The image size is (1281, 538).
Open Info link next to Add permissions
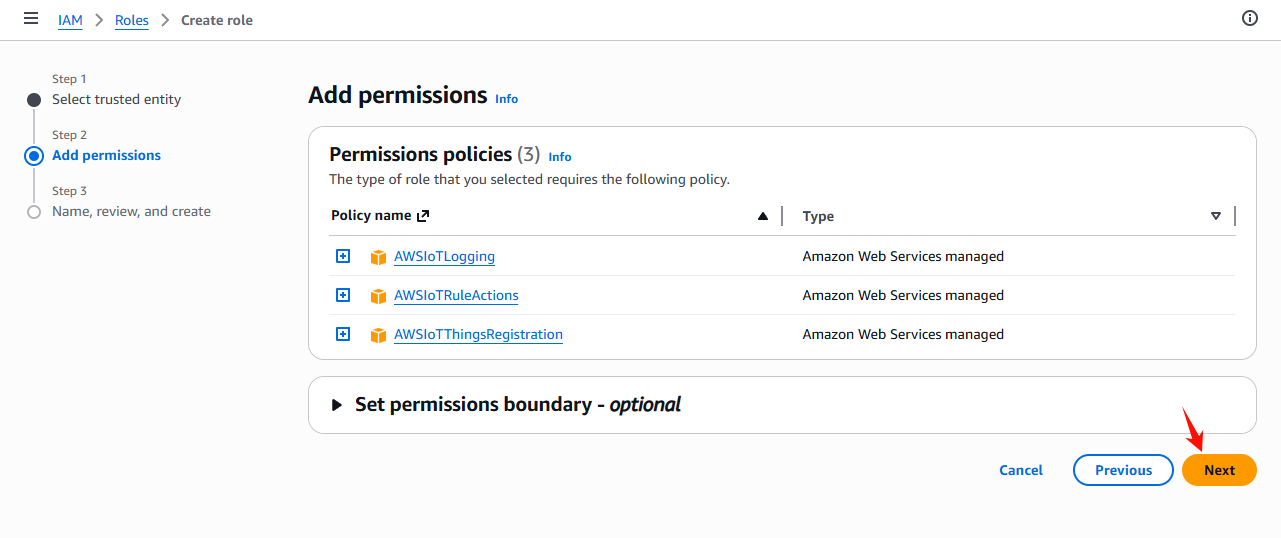(507, 99)
